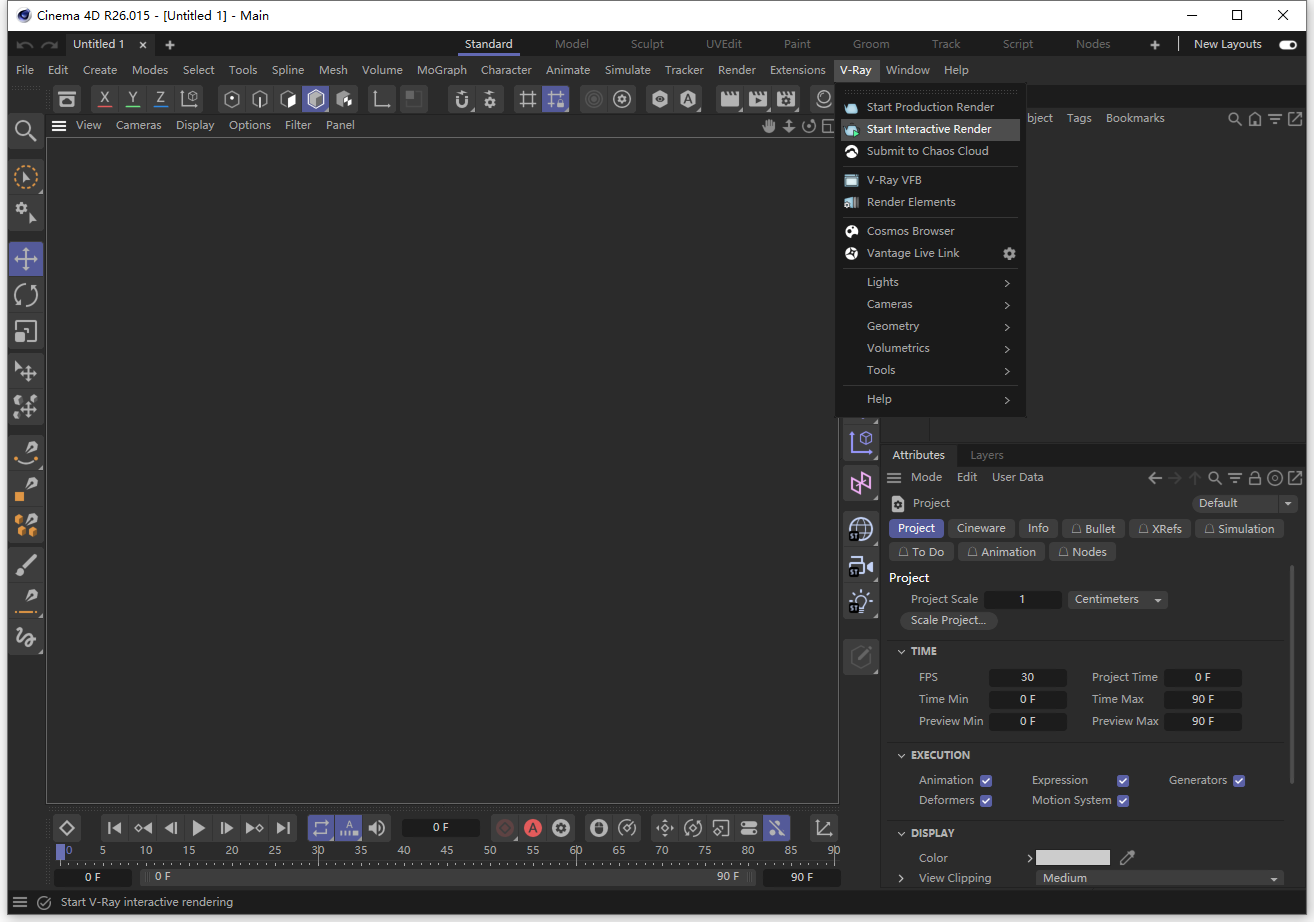This screenshot has height=922, width=1314.
Task: Open the Simulate menu
Action: 627,70
